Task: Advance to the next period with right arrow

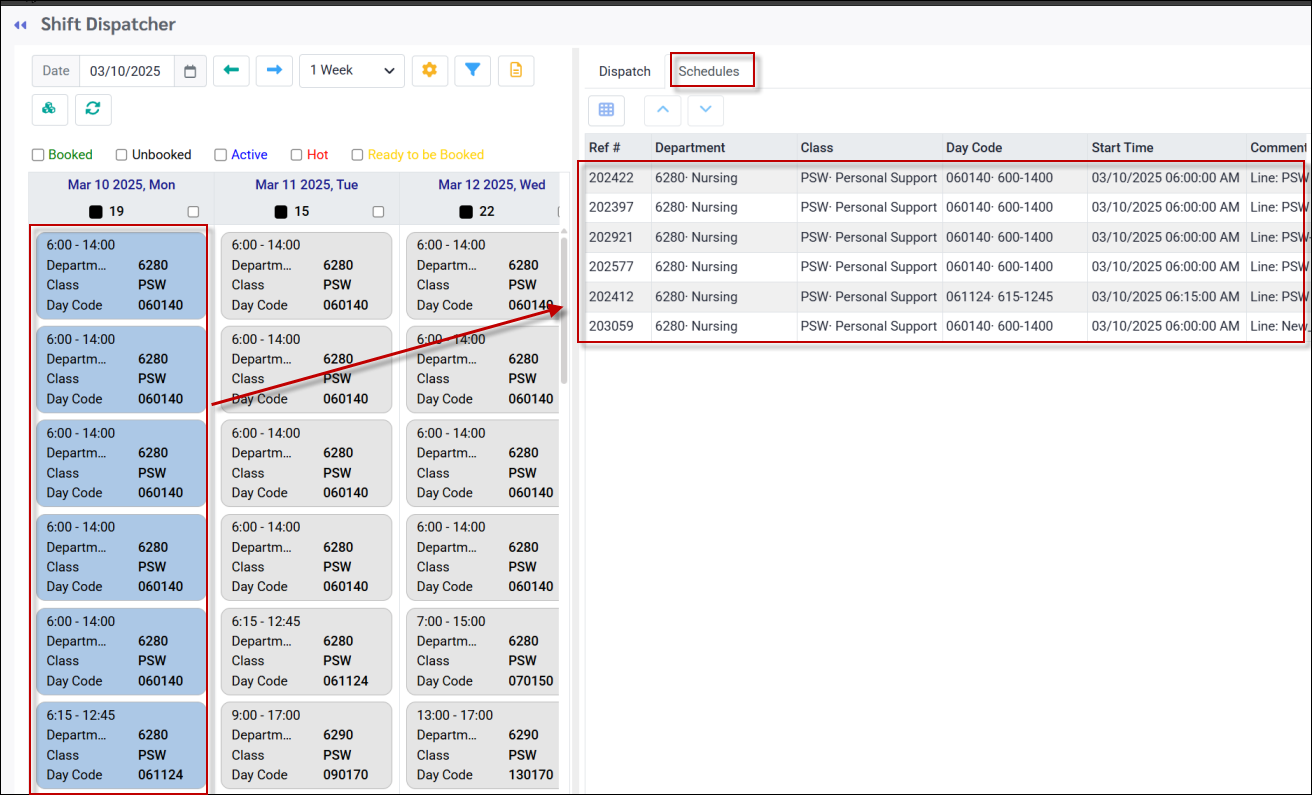Action: pyautogui.click(x=274, y=71)
